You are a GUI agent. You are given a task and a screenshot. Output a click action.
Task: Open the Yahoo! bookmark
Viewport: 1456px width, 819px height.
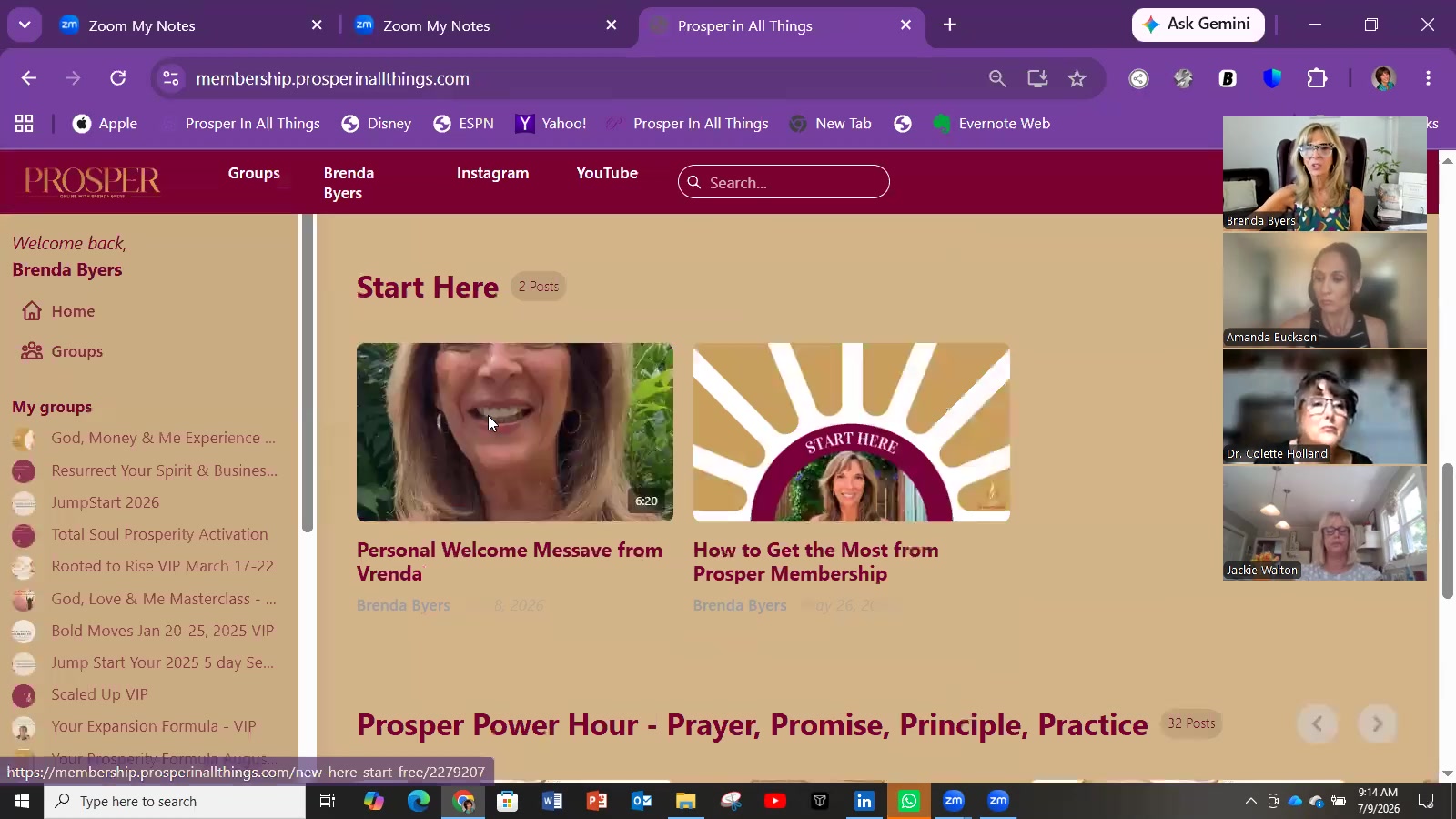pos(551,124)
